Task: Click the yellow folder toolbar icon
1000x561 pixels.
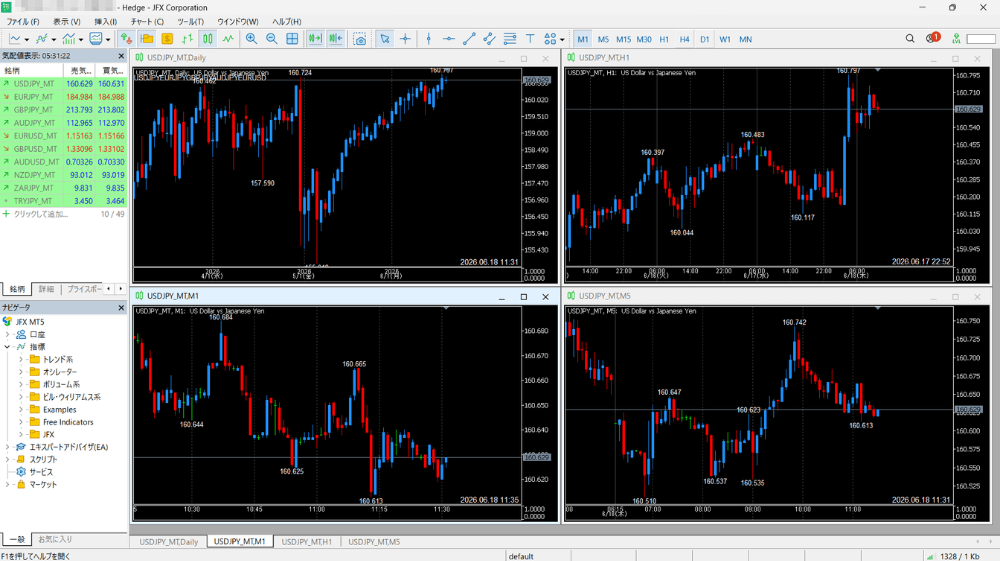Action: [147, 39]
